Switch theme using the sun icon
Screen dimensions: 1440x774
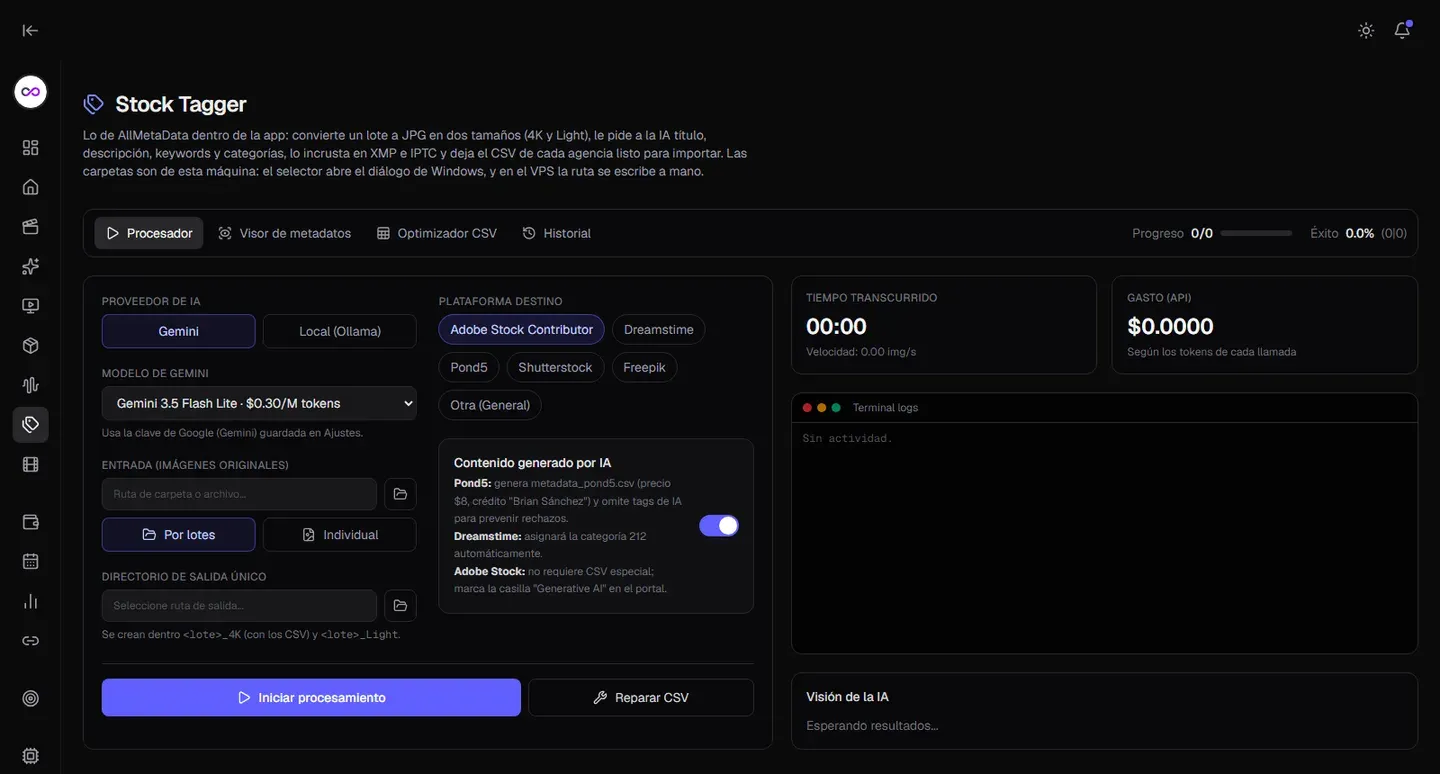coord(1366,30)
